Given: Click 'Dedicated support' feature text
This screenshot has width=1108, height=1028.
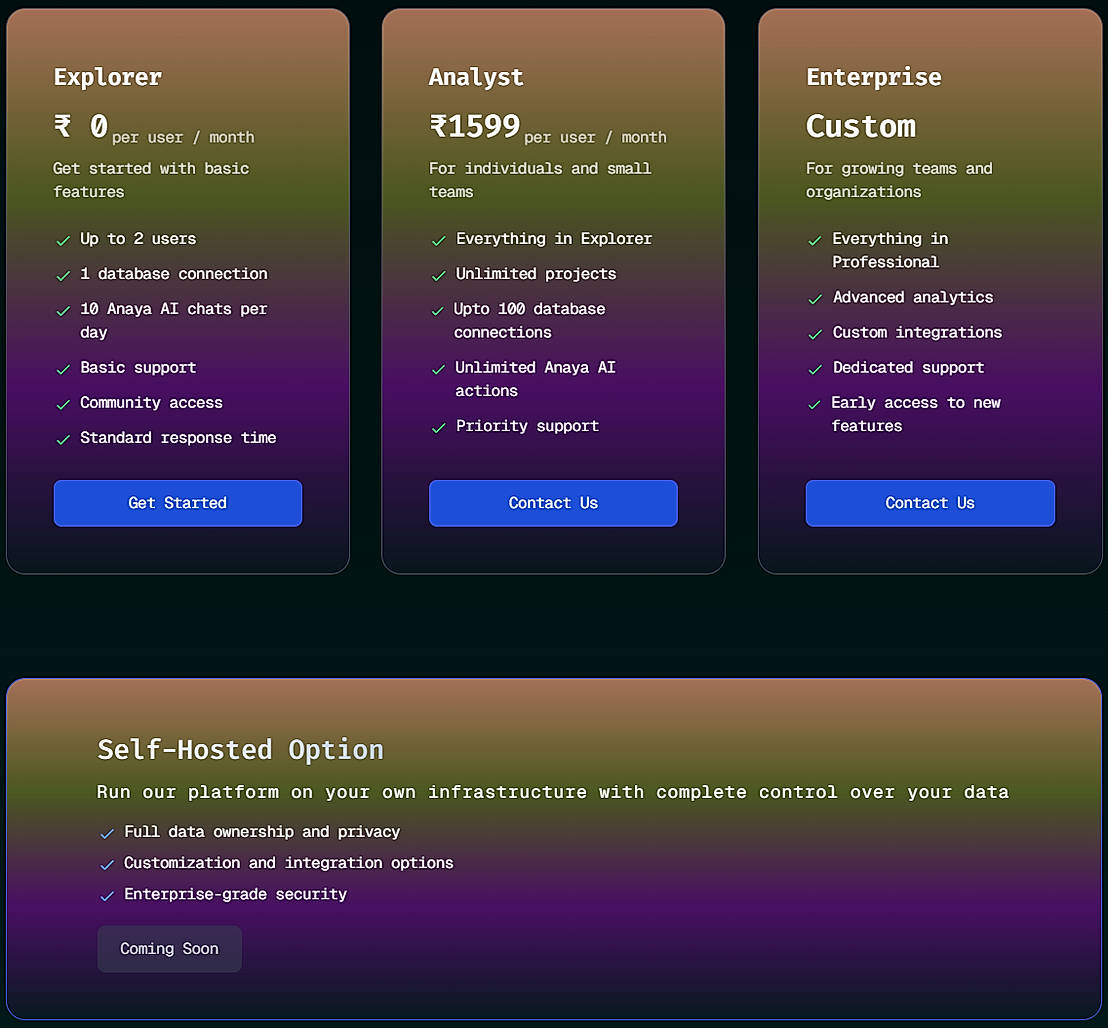Looking at the screenshot, I should click(x=908, y=367).
